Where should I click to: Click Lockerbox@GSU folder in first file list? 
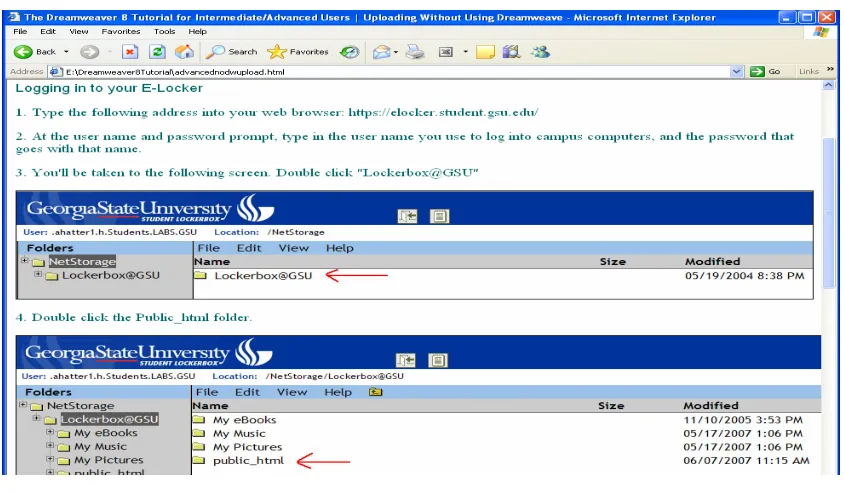tap(263, 276)
